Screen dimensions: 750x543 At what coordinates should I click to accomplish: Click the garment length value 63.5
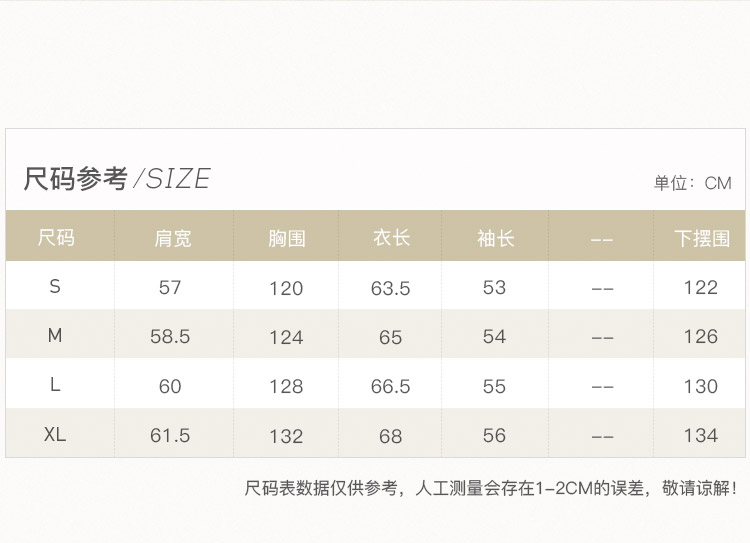coord(390,288)
